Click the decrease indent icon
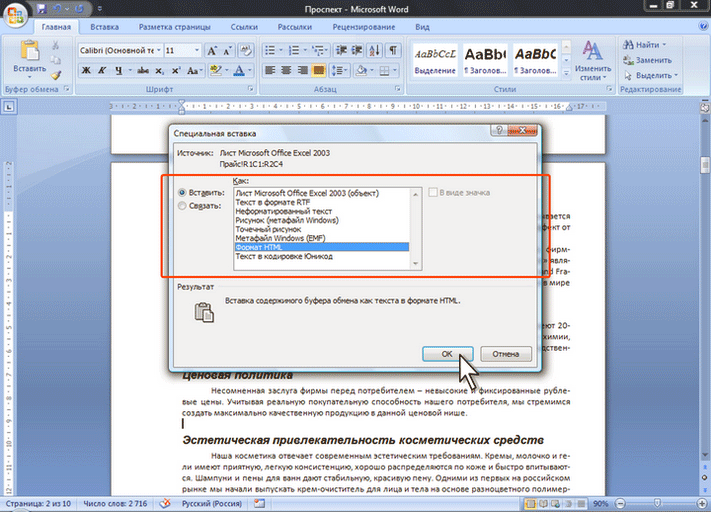The width and height of the screenshot is (711, 512). (341, 50)
